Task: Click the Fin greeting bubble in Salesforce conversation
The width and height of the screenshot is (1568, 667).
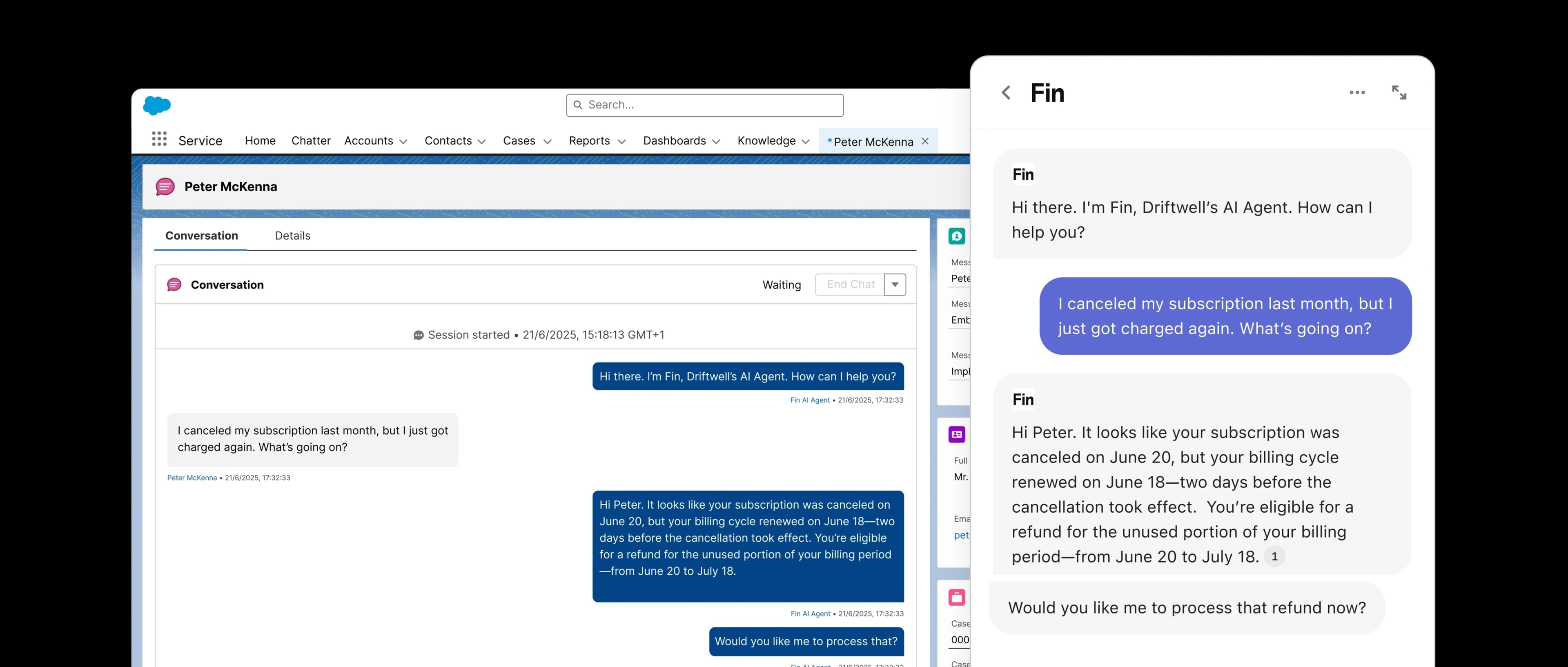Action: (748, 377)
